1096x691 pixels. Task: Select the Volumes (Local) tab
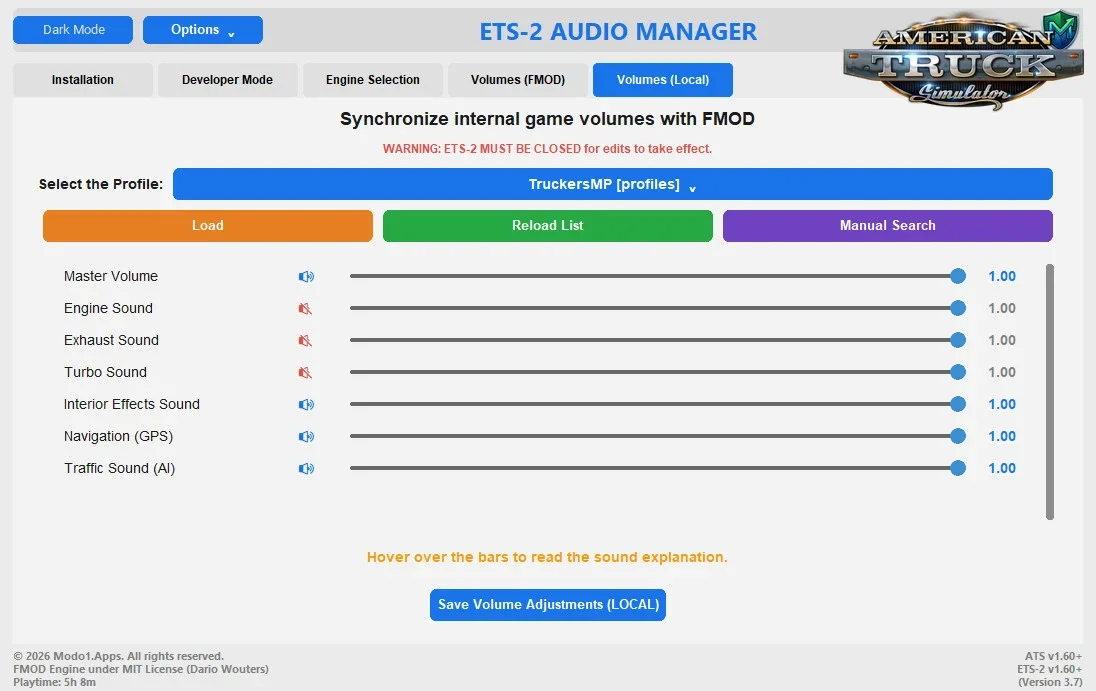[x=663, y=80]
